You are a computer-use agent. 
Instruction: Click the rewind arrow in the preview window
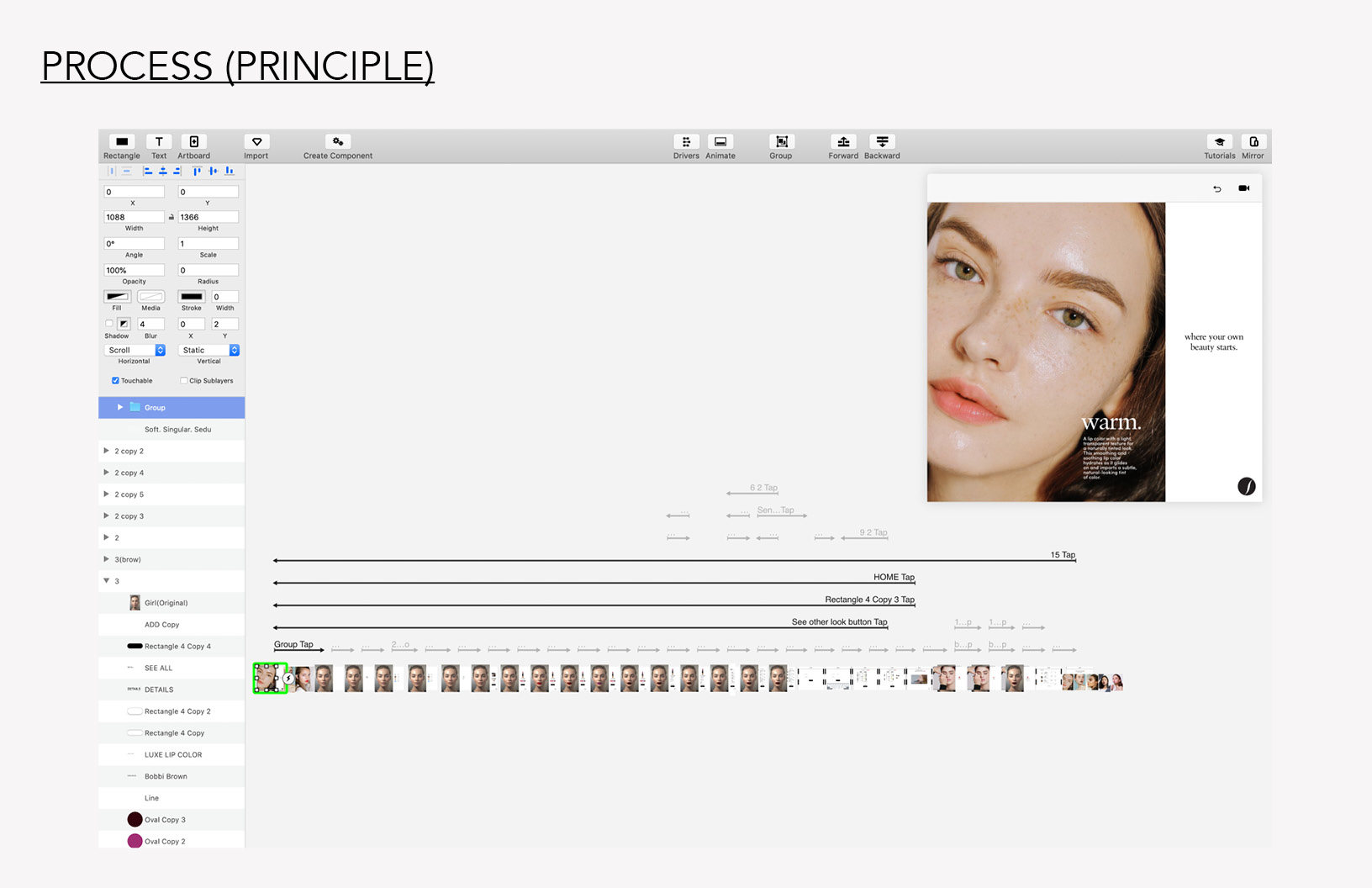[x=1216, y=188]
